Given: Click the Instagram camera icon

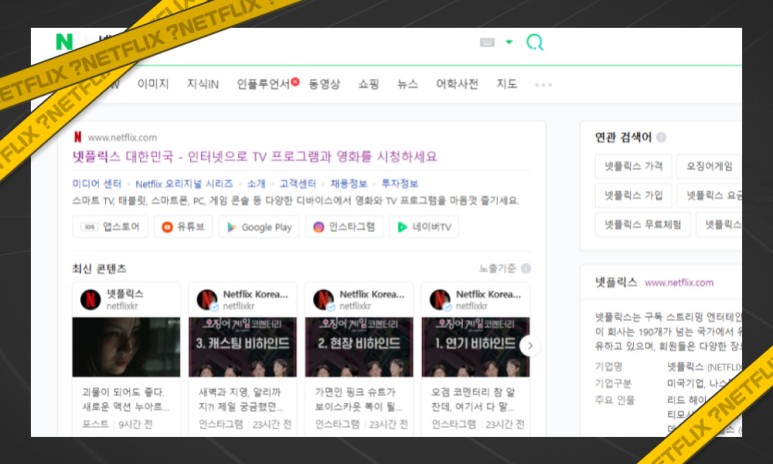Looking at the screenshot, I should tap(318, 227).
